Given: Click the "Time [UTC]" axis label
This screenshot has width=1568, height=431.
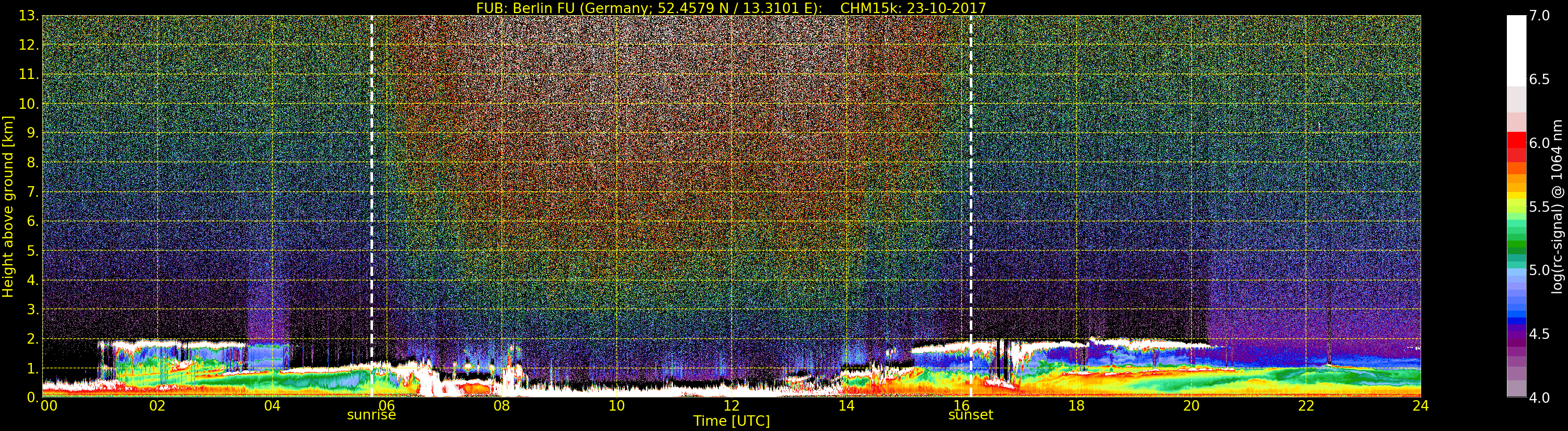Looking at the screenshot, I should pyautogui.click(x=731, y=421).
